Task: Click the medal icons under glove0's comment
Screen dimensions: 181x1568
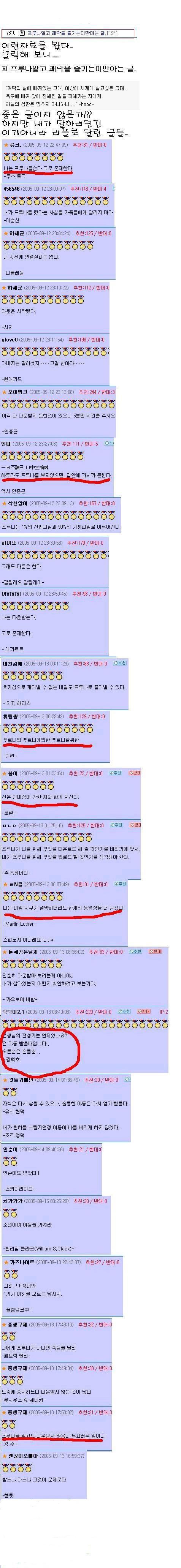Action: (x=56, y=351)
